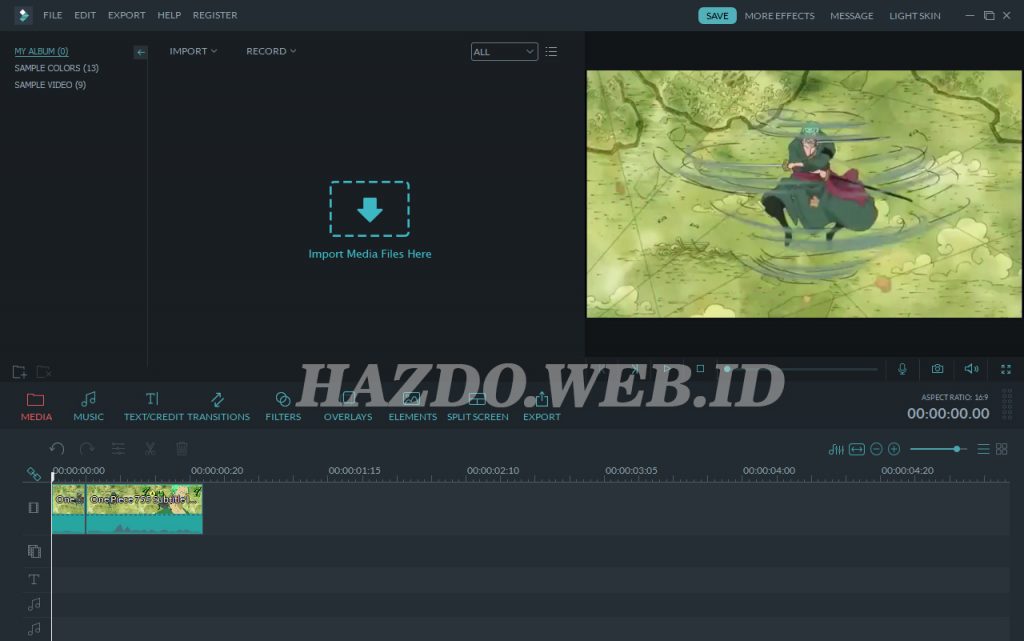This screenshot has width=1024, height=641.
Task: Select SAMPLE COLORS (13)
Action: pyautogui.click(x=56, y=68)
